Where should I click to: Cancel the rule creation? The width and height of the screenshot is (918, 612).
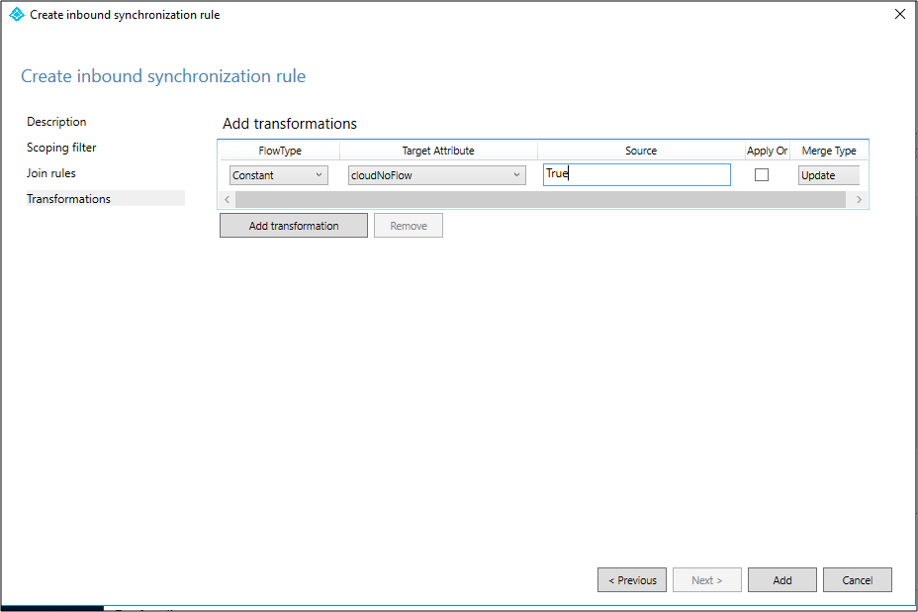pos(858,580)
